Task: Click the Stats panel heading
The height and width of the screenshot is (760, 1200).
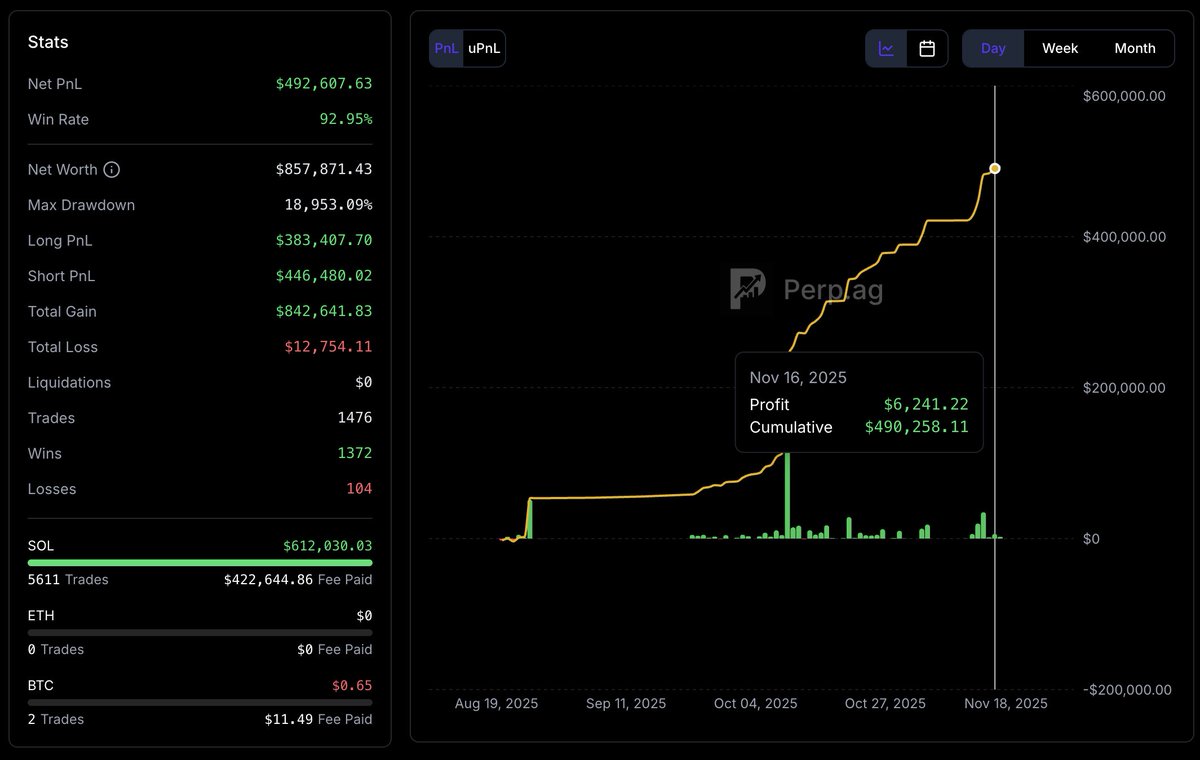Action: pos(48,42)
